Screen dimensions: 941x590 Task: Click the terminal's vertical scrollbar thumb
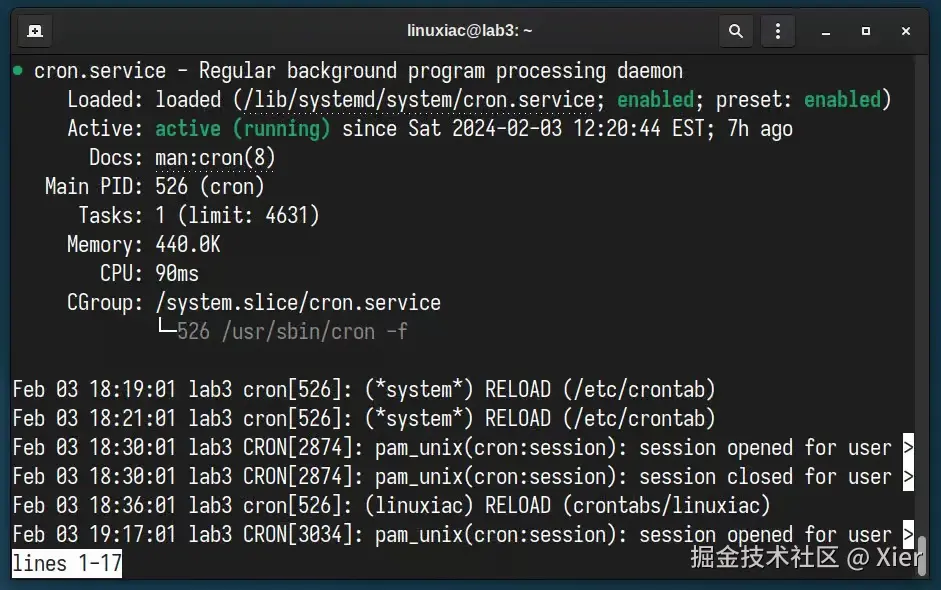tap(921, 550)
